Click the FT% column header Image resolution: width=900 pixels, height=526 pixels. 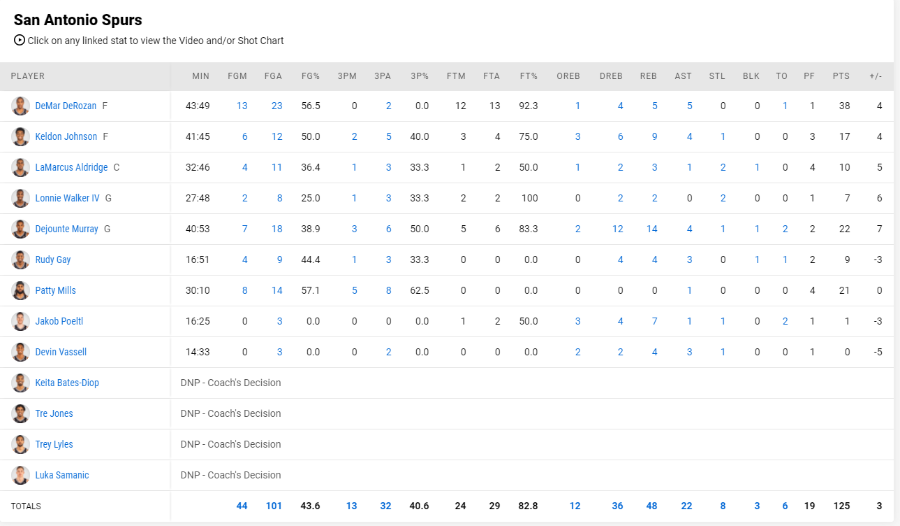[529, 76]
